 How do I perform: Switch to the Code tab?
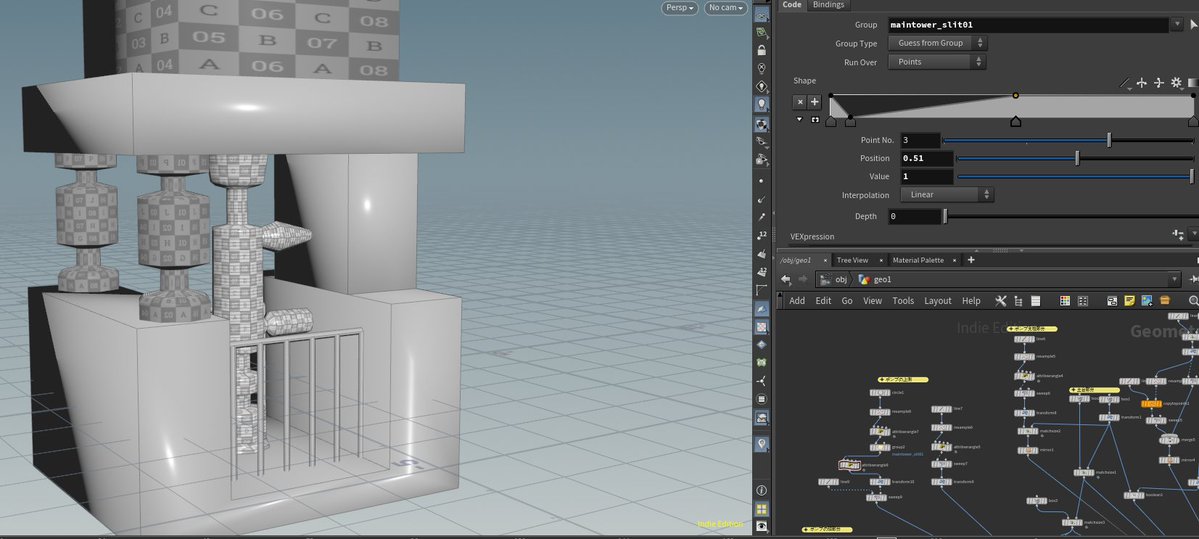[792, 5]
